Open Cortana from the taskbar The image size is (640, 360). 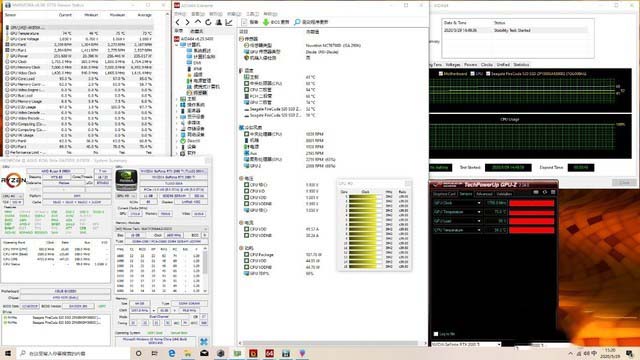click(139, 353)
